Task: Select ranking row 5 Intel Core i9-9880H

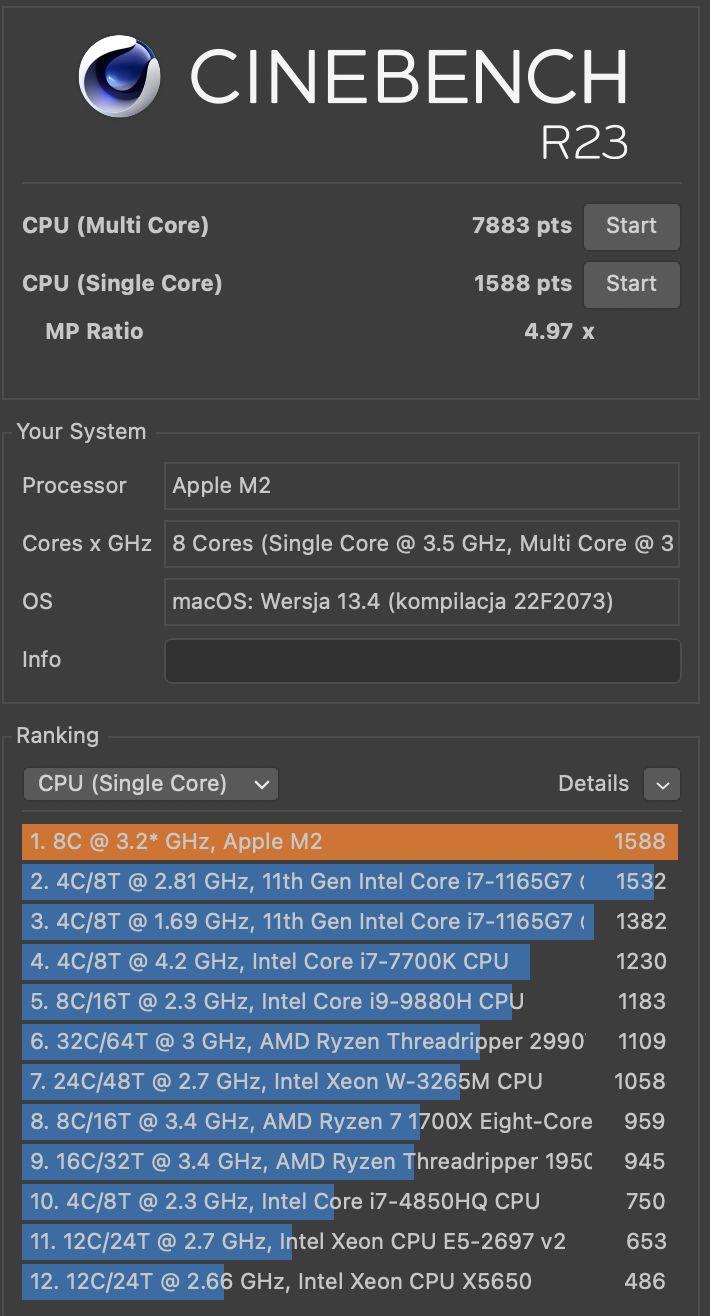Action: coord(350,1002)
